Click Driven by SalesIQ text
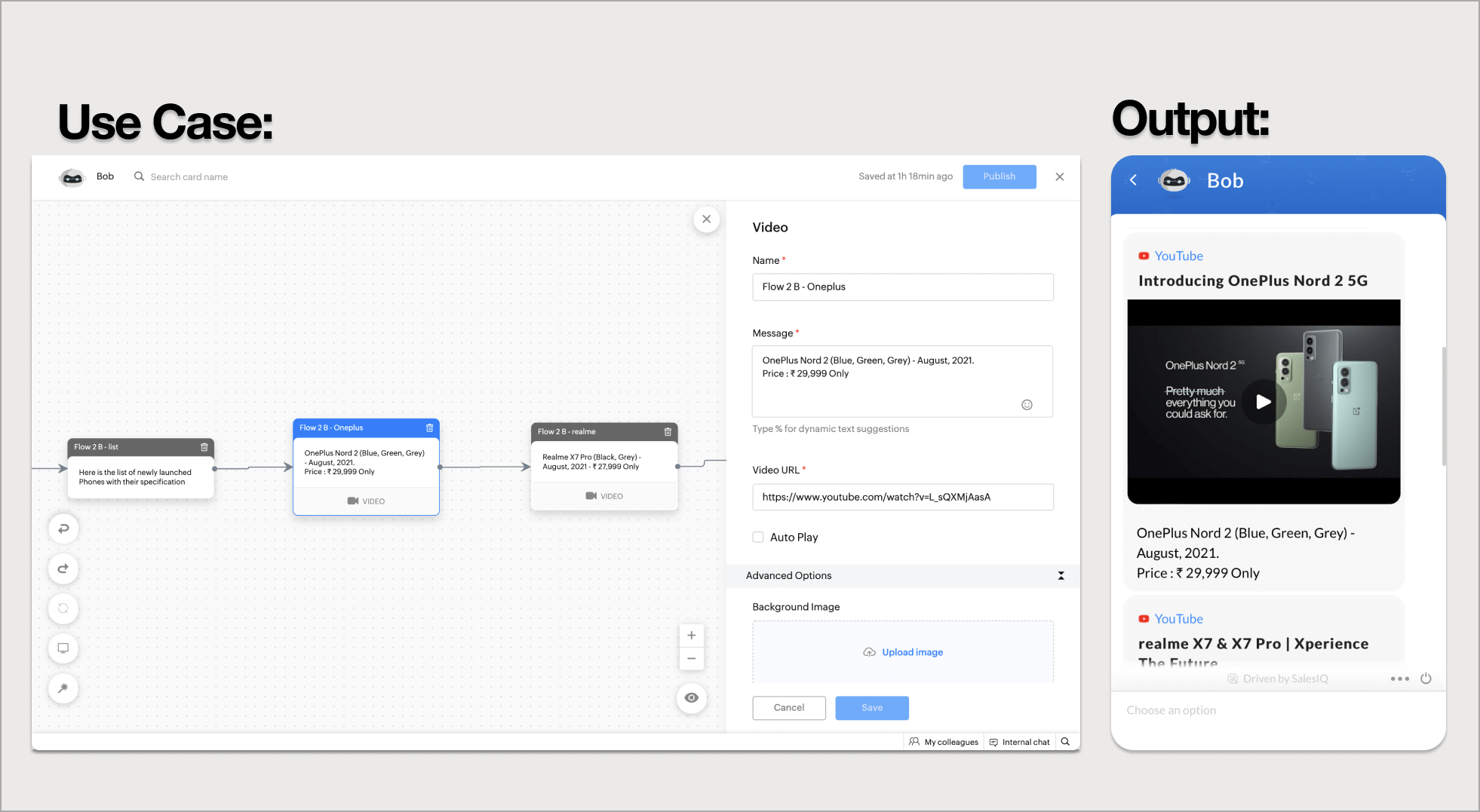 1285,679
